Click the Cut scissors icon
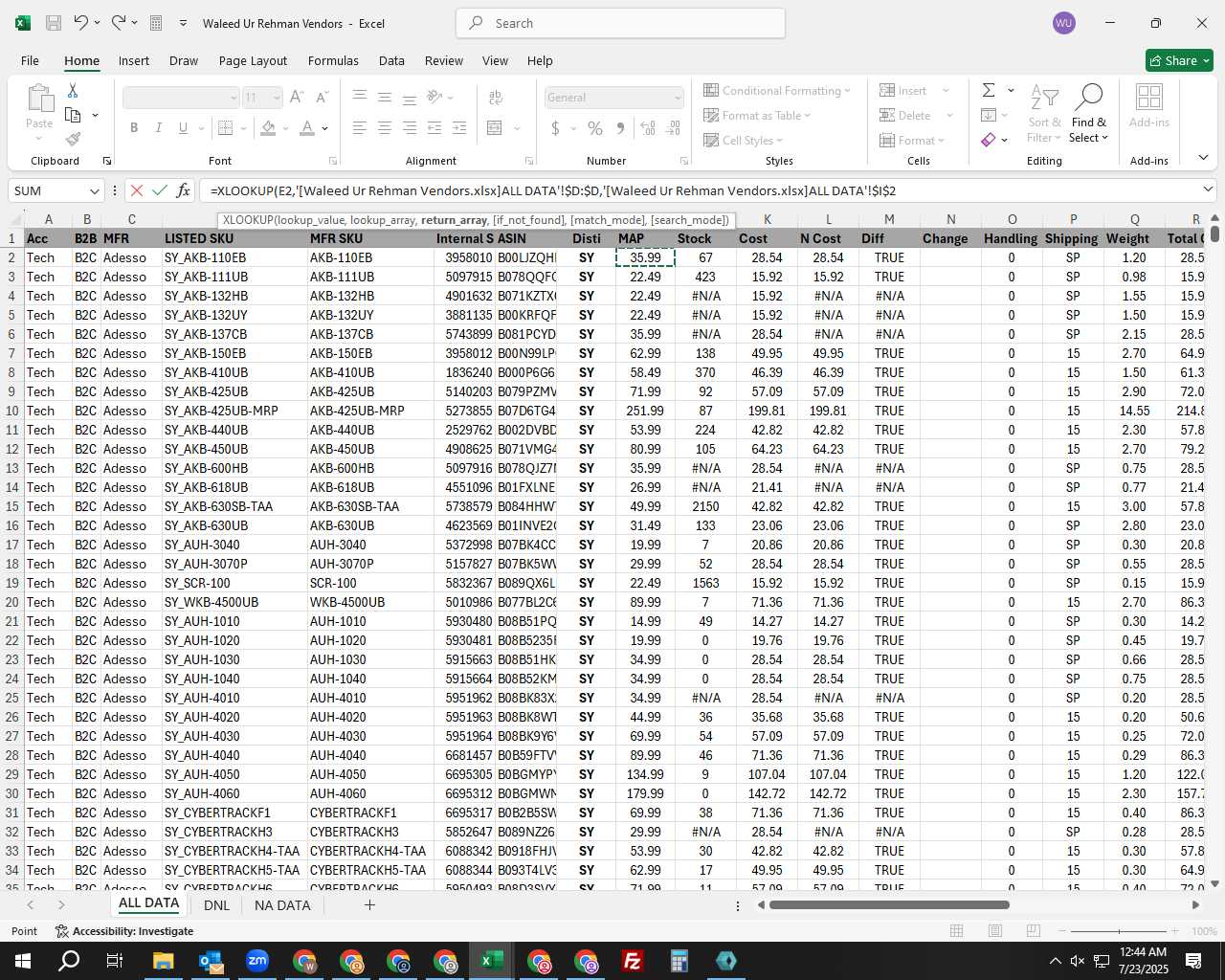Screen dimensions: 1225x980 click(73, 90)
